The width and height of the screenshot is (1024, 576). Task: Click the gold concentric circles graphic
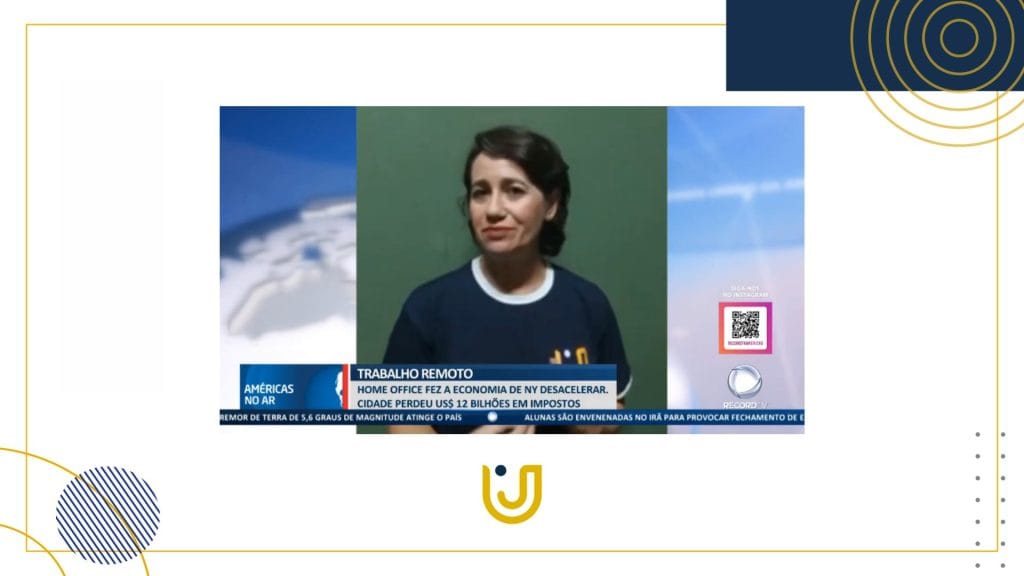958,40
